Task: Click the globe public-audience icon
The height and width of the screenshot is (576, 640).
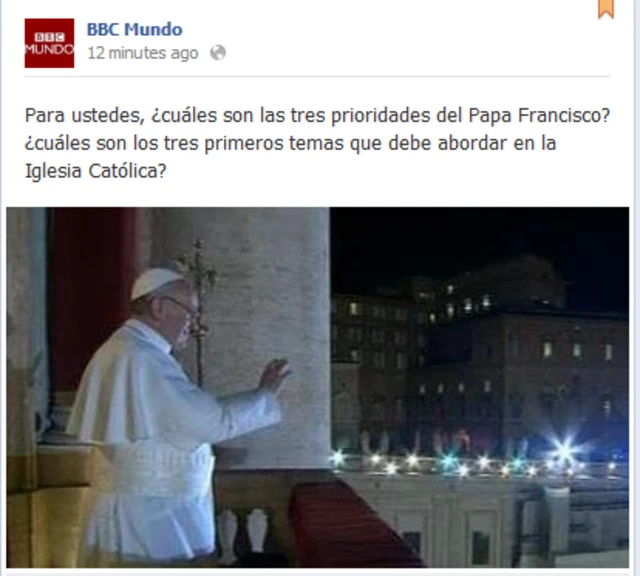Action: [x=218, y=53]
